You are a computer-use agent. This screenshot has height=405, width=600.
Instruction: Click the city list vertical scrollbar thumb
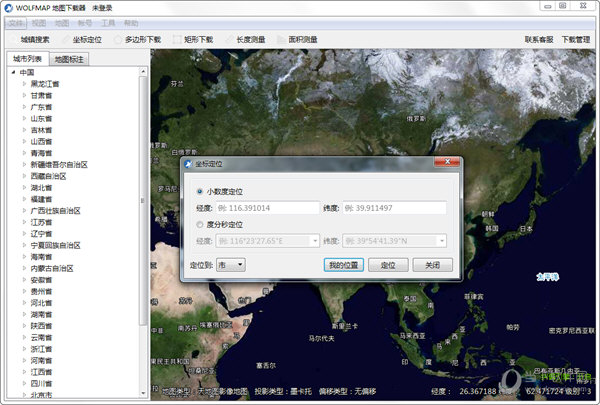(x=143, y=200)
